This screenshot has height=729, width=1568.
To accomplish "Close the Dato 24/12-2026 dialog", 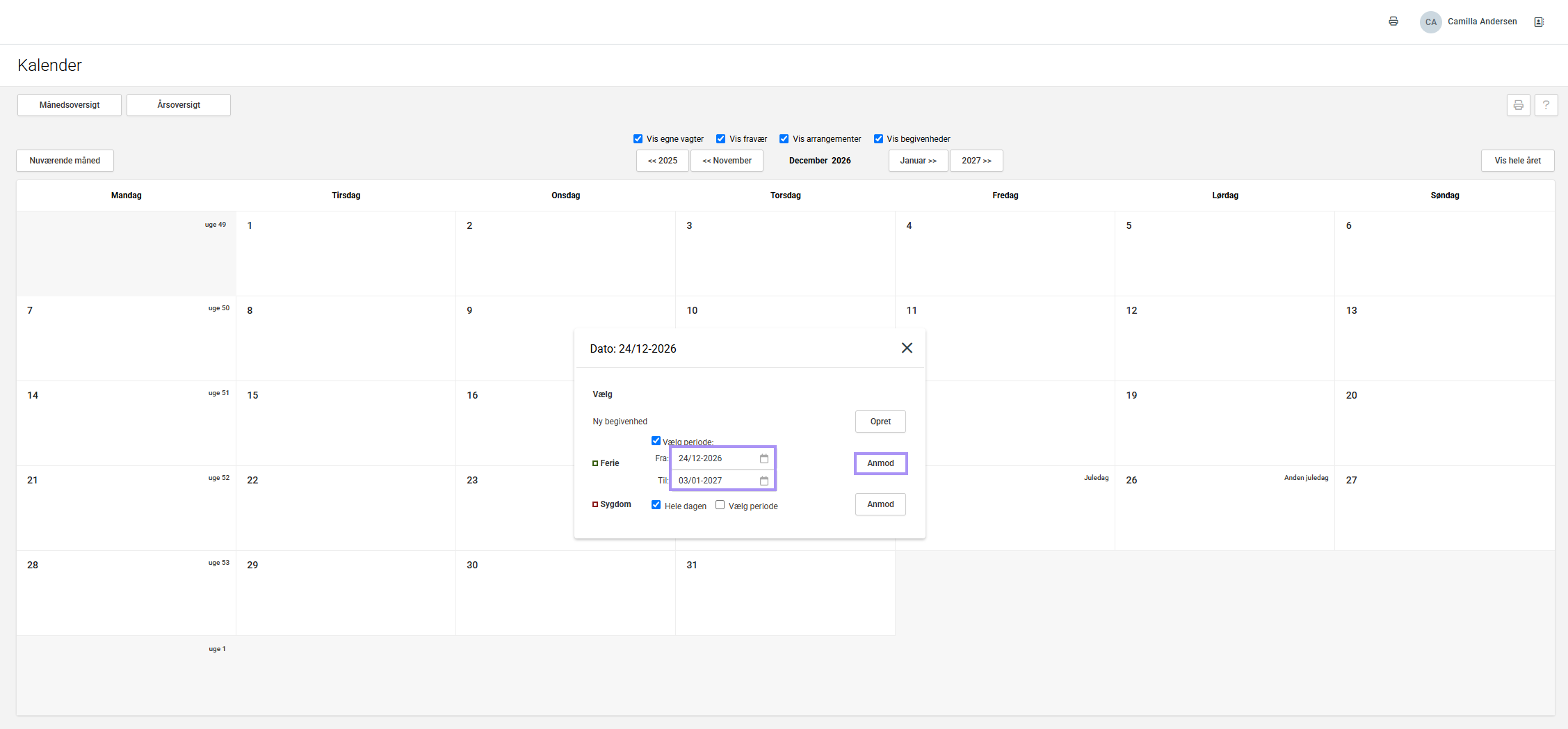I will point(907,348).
